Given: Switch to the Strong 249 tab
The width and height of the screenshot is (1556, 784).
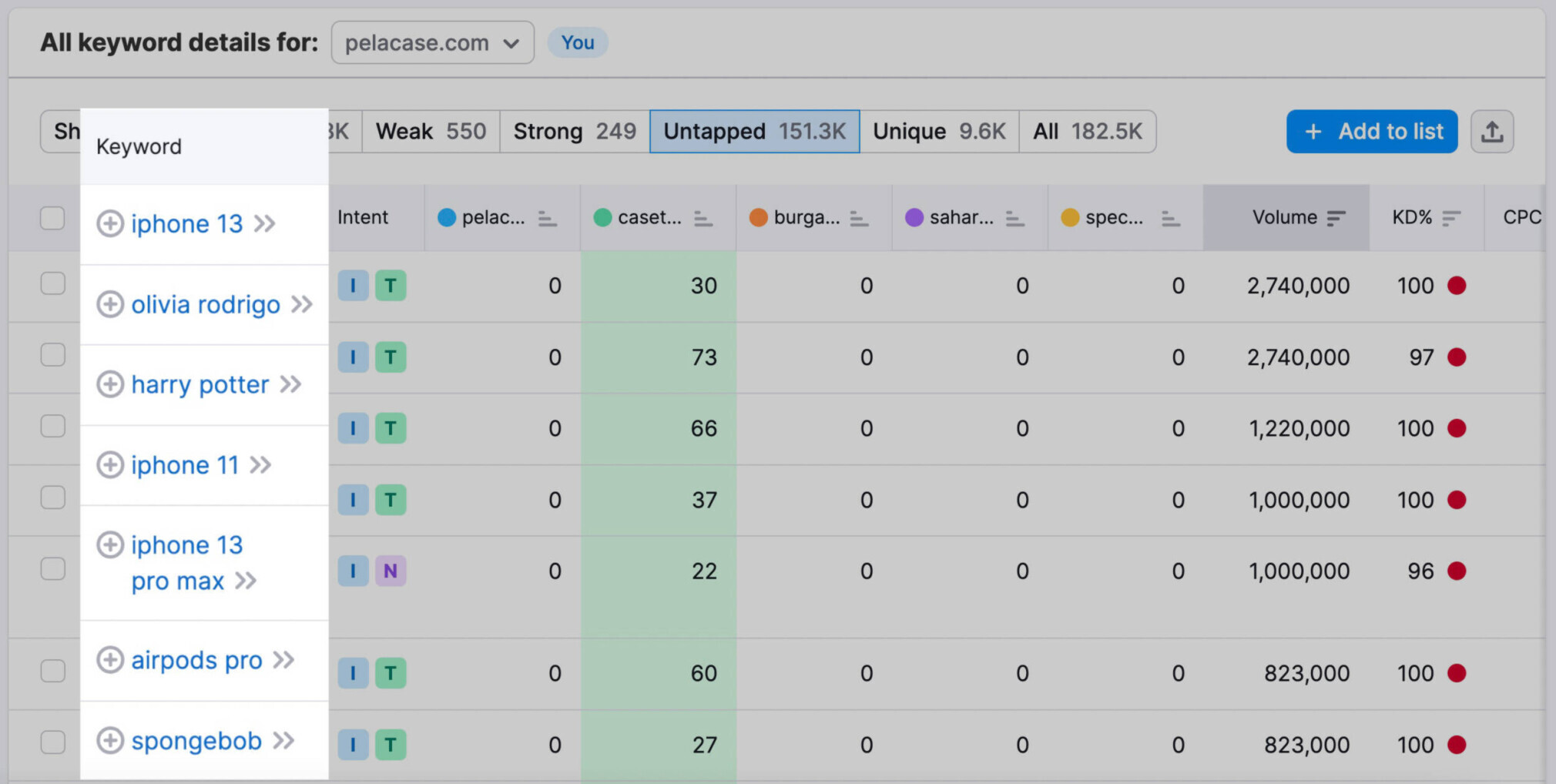Looking at the screenshot, I should (x=575, y=132).
